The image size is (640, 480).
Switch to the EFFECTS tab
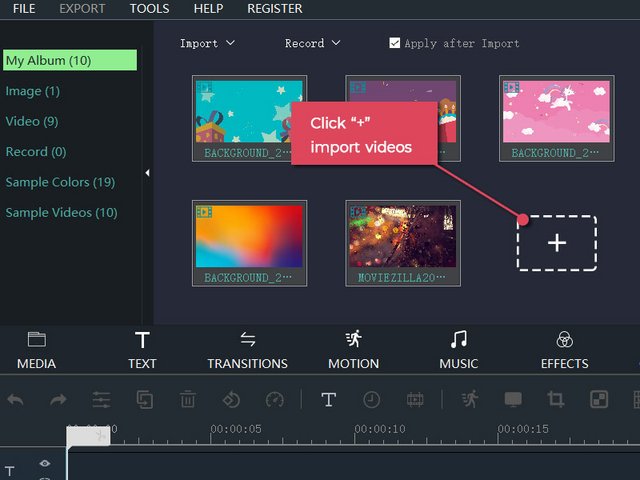[564, 351]
